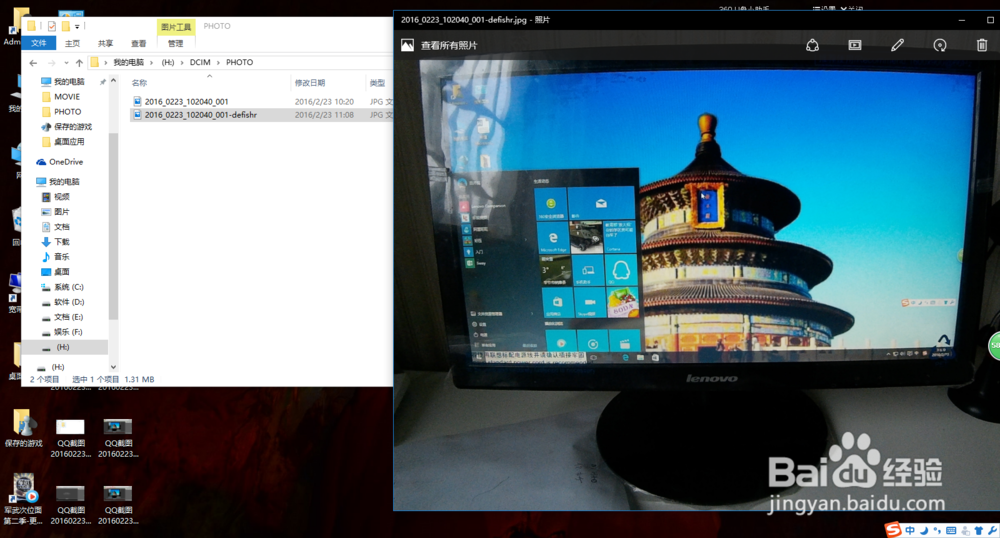Expand chevron after (H:) in breadcrumb

click(x=182, y=62)
